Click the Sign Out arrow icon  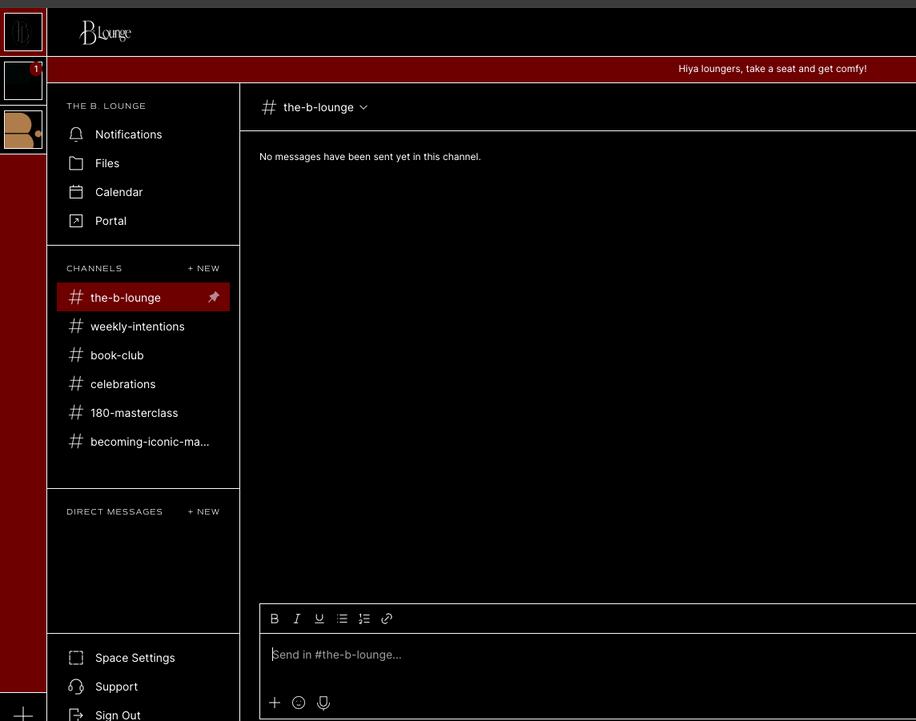[76, 715]
